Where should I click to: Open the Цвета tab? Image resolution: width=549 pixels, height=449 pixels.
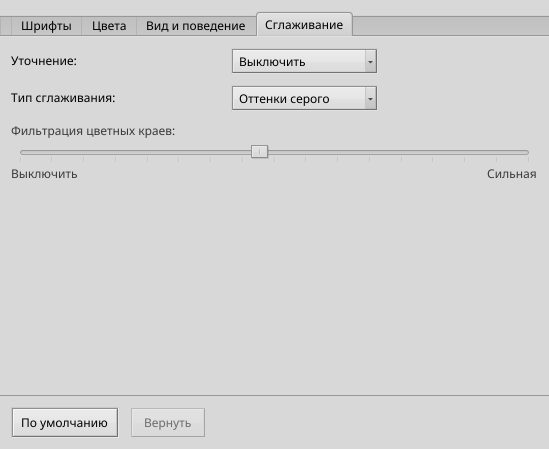click(109, 26)
